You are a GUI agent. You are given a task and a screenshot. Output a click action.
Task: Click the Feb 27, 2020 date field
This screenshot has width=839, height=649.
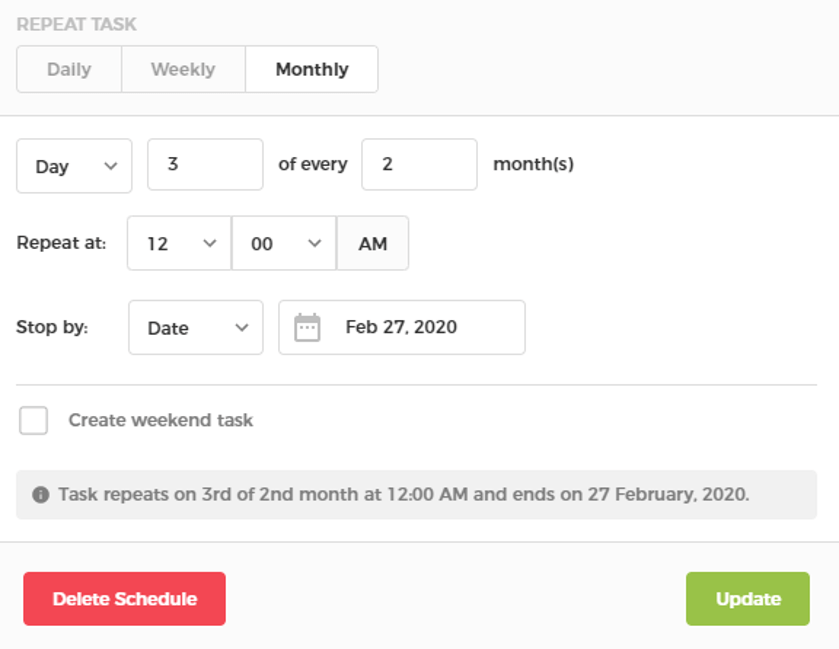(x=420, y=327)
